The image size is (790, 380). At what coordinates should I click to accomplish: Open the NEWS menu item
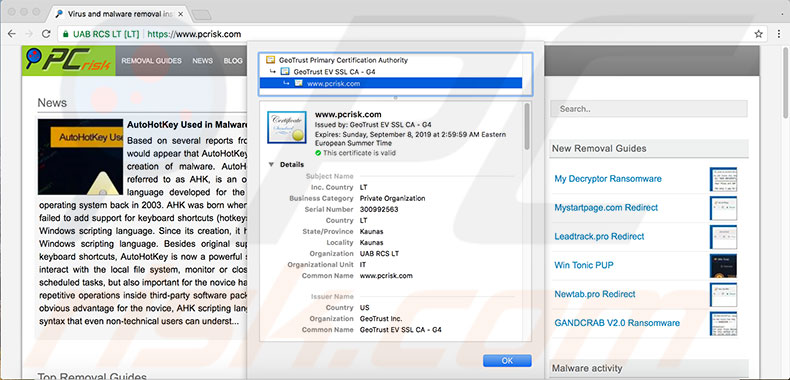click(x=203, y=60)
